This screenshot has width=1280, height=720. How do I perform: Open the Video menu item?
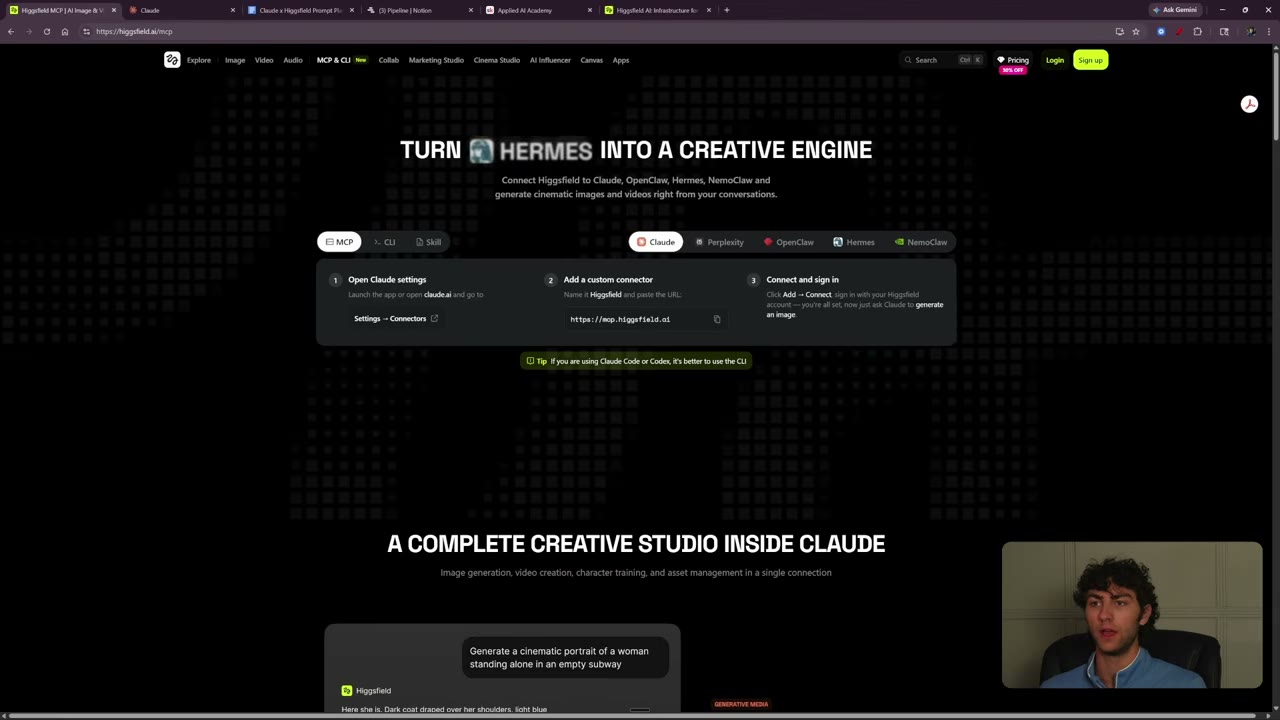coord(264,60)
